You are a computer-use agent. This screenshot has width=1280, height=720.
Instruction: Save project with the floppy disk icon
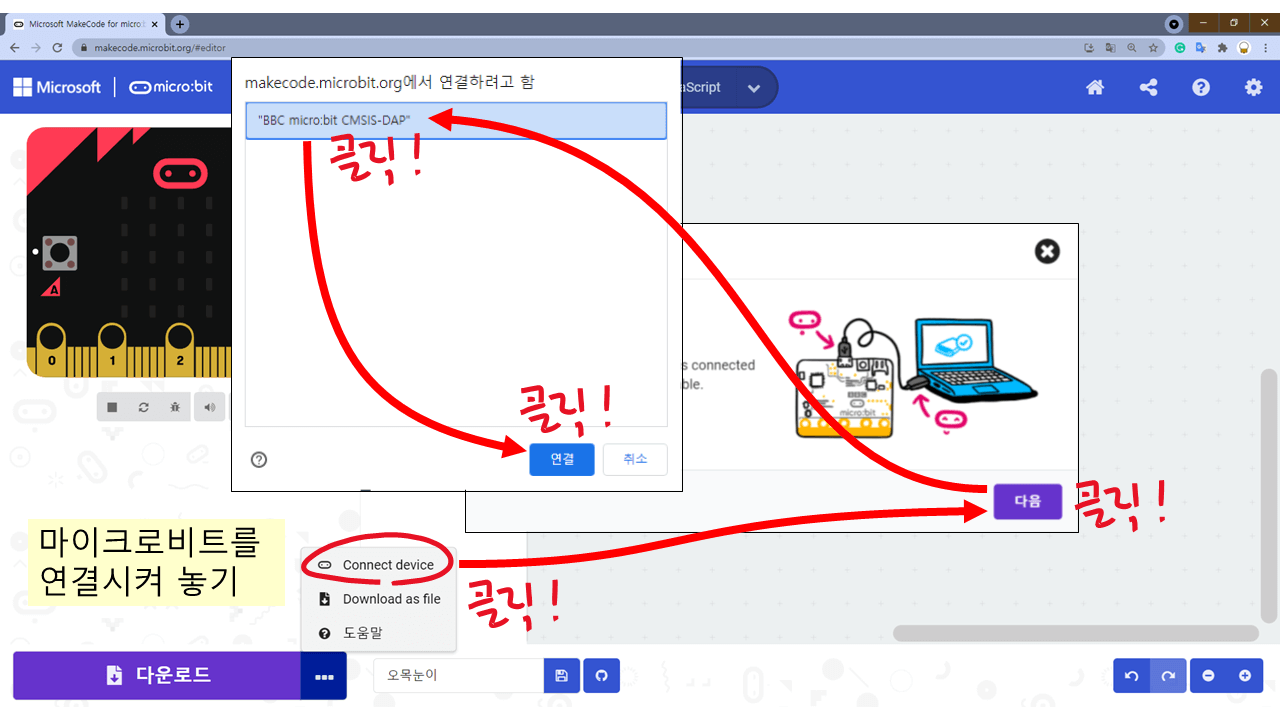tap(561, 676)
